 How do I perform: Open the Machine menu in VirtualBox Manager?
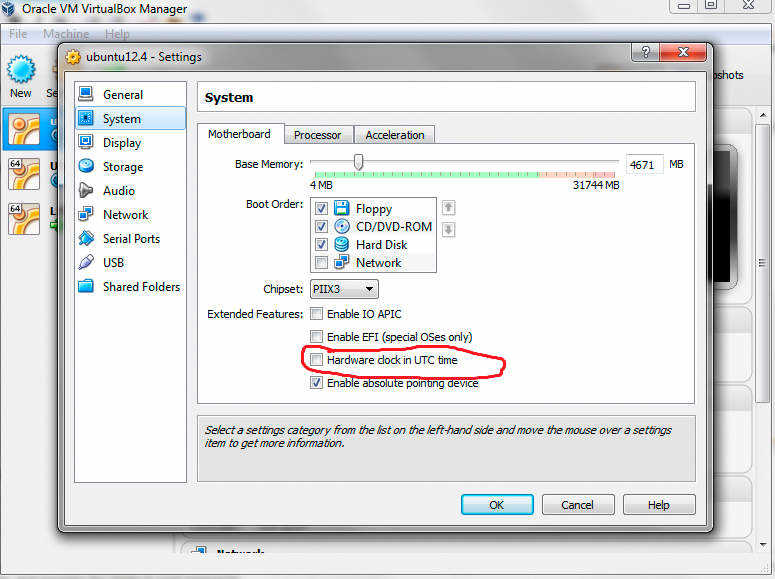66,34
